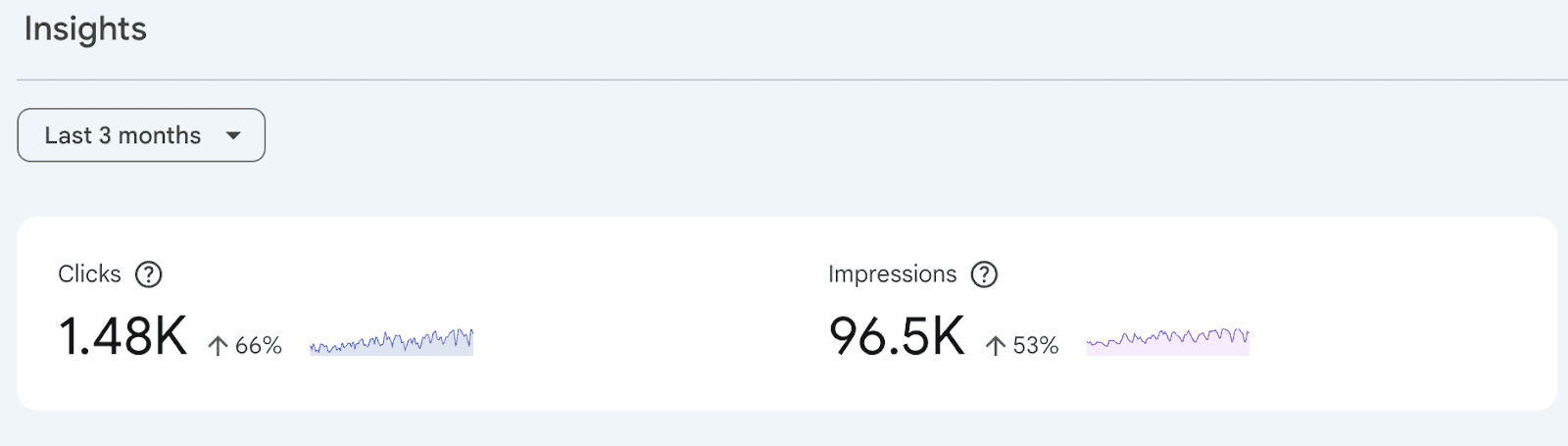Click the "Clicks" metric label
Image resolution: width=1568 pixels, height=446 pixels.
[89, 274]
